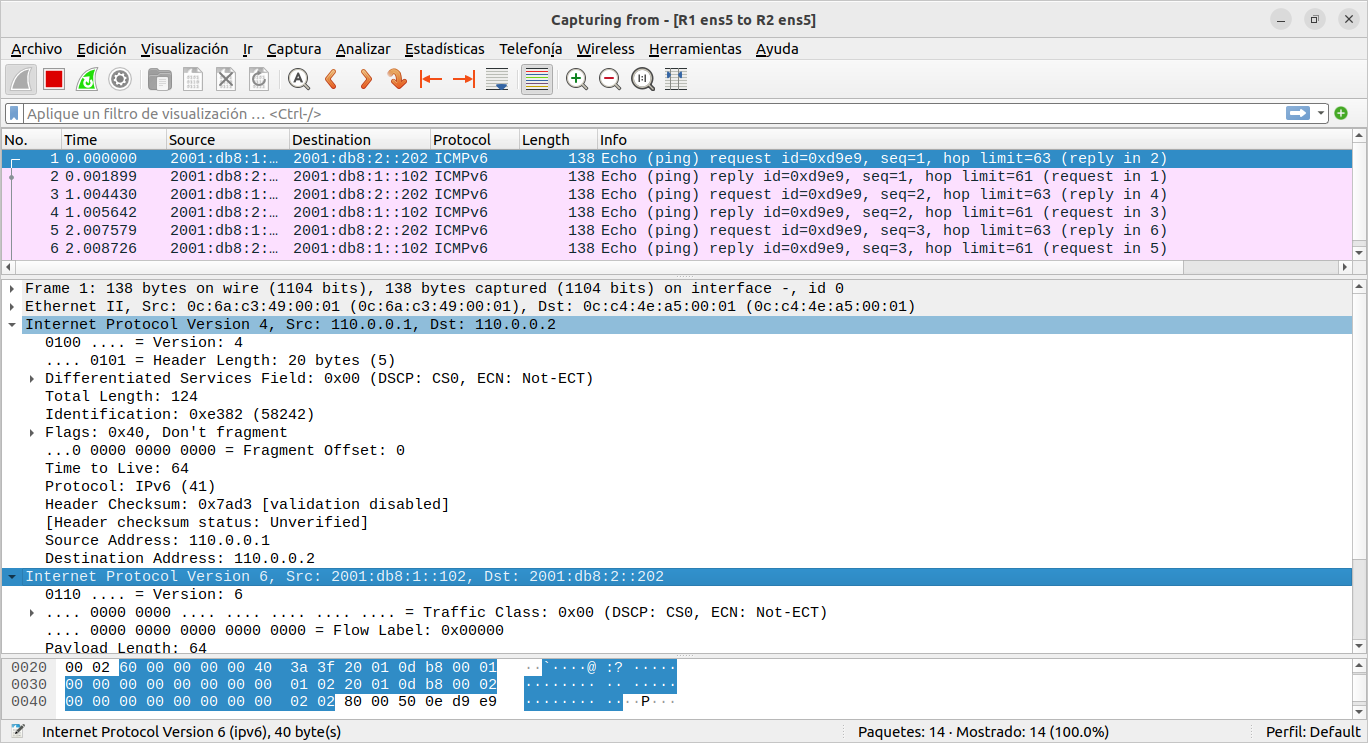
Task: Open the Archivo menu
Action: pyautogui.click(x=36, y=49)
